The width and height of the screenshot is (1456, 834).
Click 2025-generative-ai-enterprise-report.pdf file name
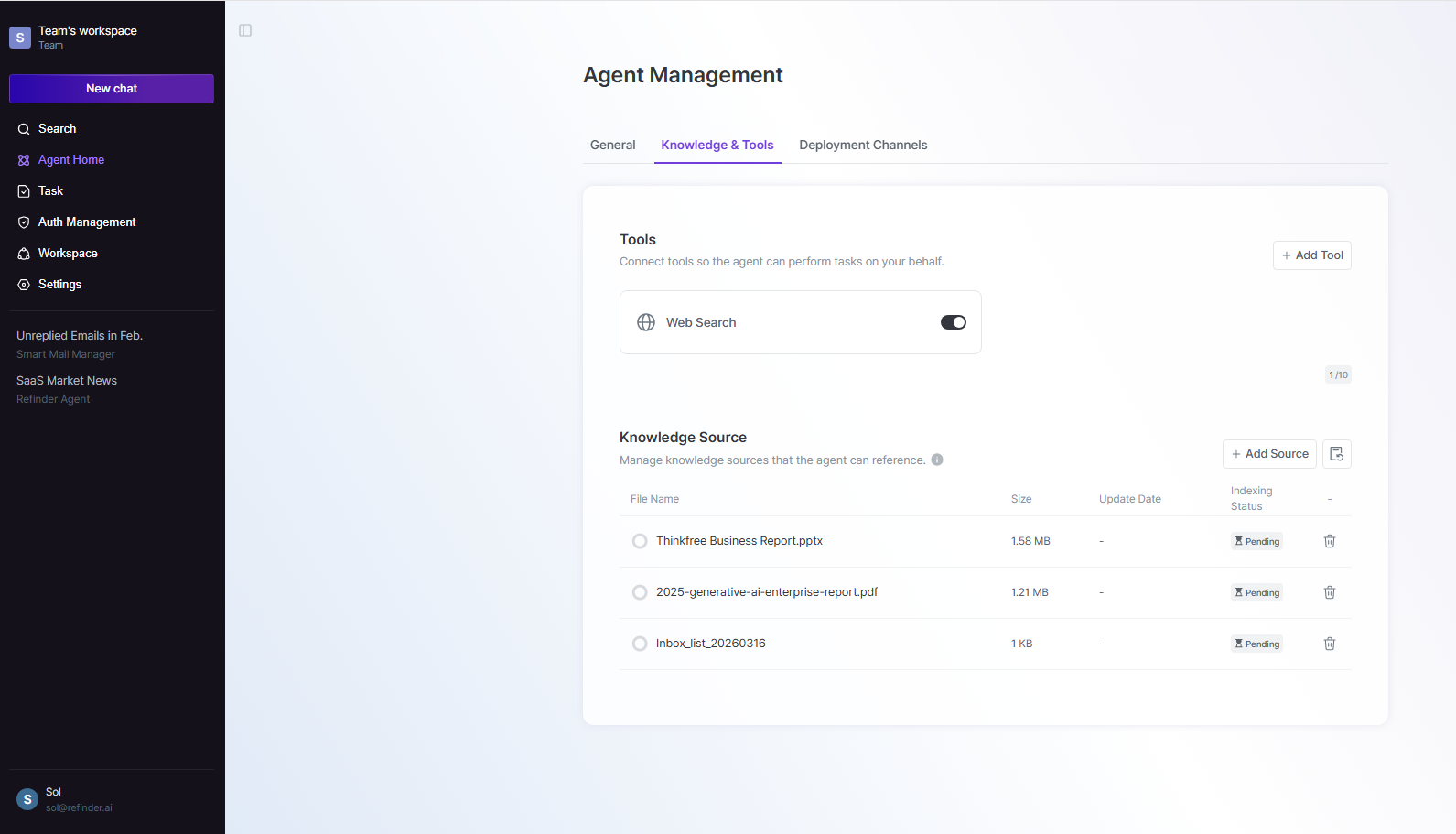tap(767, 592)
